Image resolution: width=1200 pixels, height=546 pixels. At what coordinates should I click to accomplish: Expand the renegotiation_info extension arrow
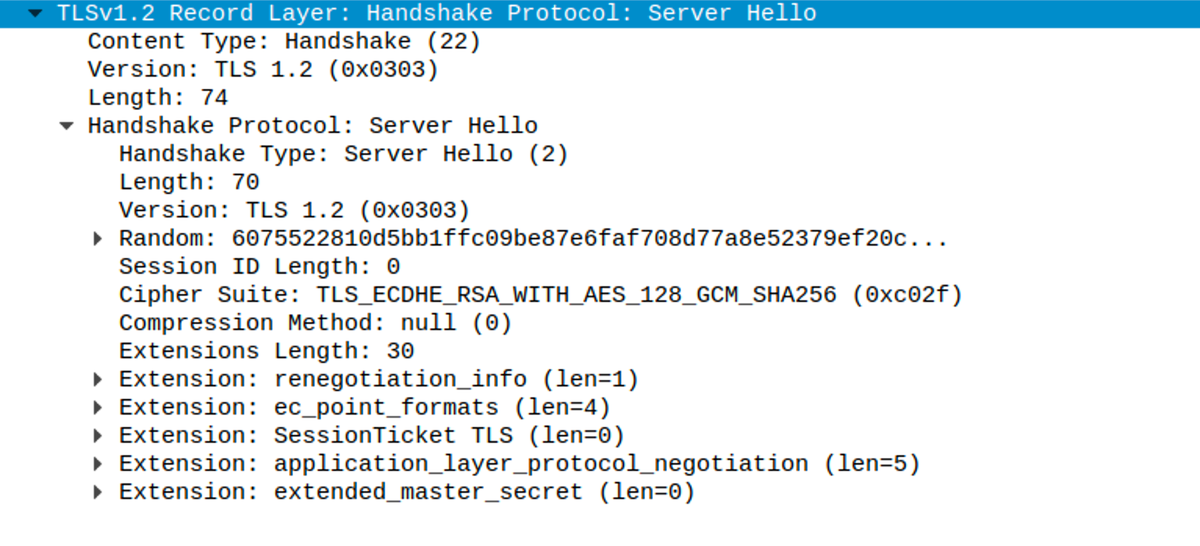(x=97, y=380)
